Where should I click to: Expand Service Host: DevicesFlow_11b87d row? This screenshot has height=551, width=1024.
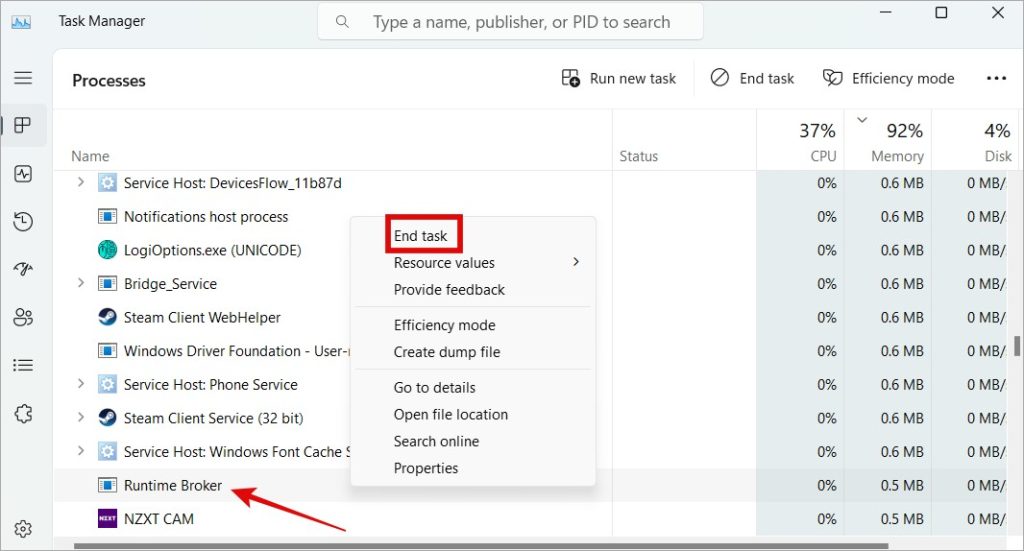pos(81,182)
